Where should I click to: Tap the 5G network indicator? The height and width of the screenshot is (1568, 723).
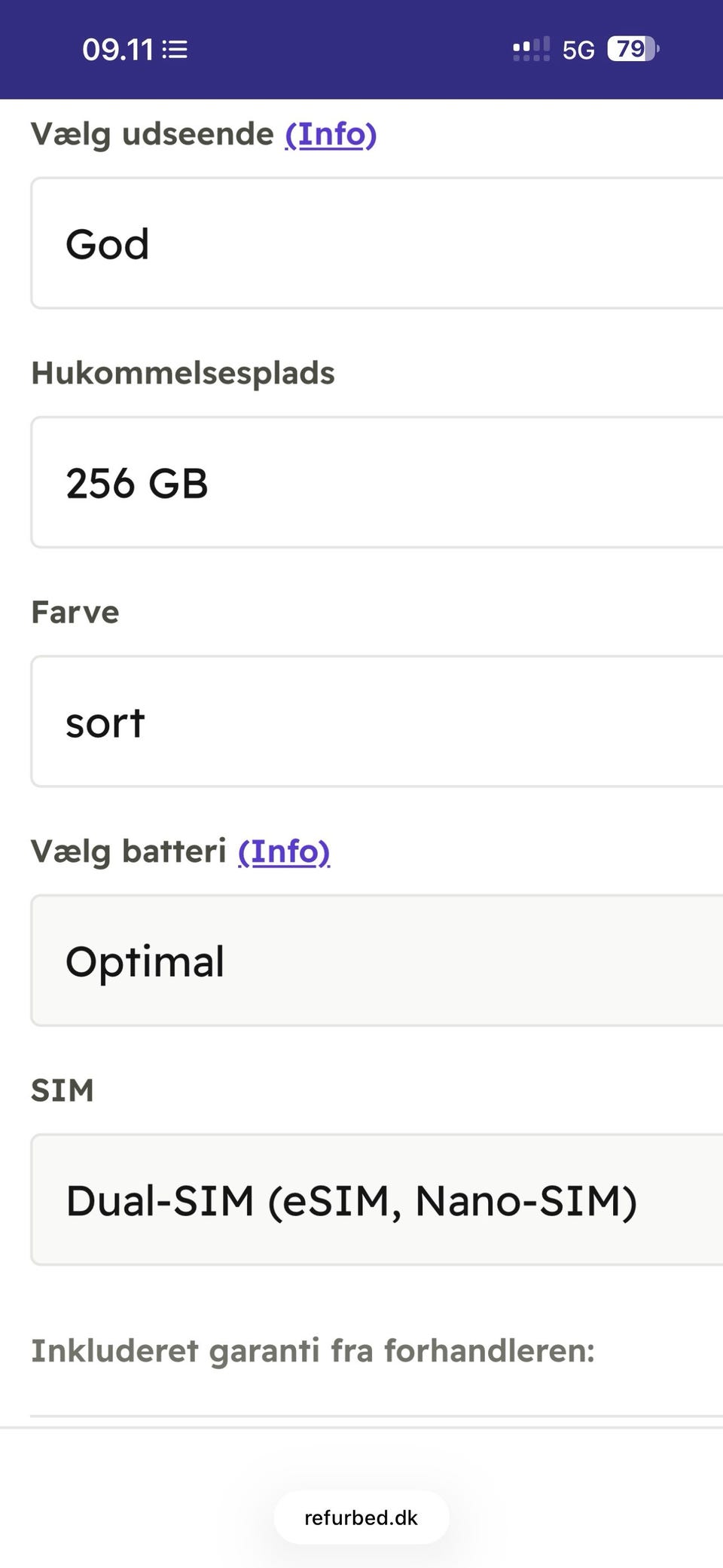click(578, 50)
